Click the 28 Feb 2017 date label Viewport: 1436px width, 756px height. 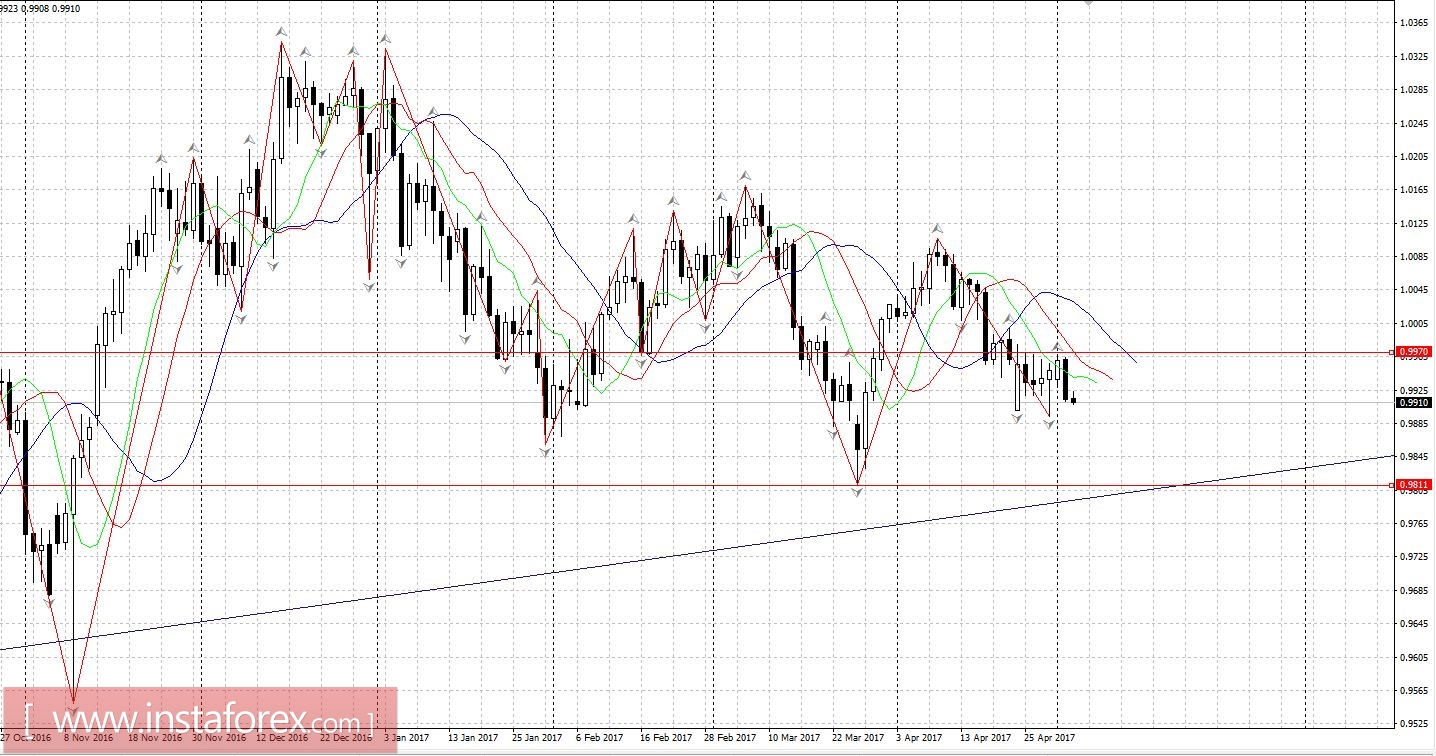pos(730,738)
